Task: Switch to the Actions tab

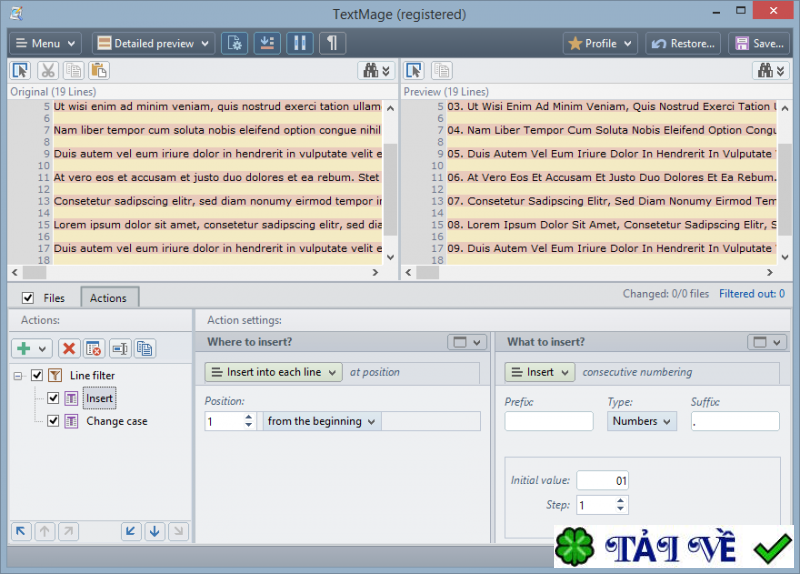Action: [x=108, y=298]
